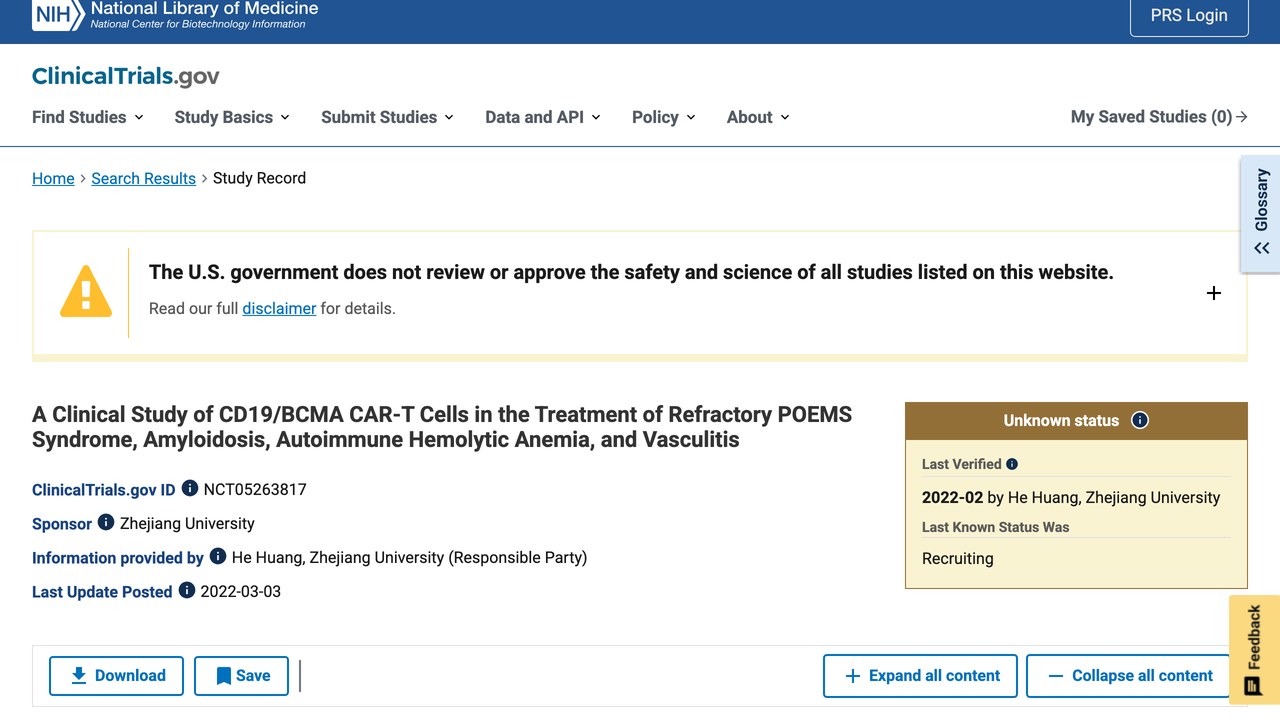
Task: Click the NIH National Library of Medicine logo
Action: [x=175, y=14]
